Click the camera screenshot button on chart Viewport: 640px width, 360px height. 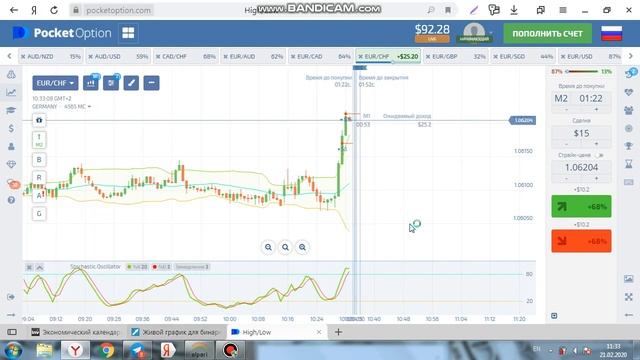39,120
